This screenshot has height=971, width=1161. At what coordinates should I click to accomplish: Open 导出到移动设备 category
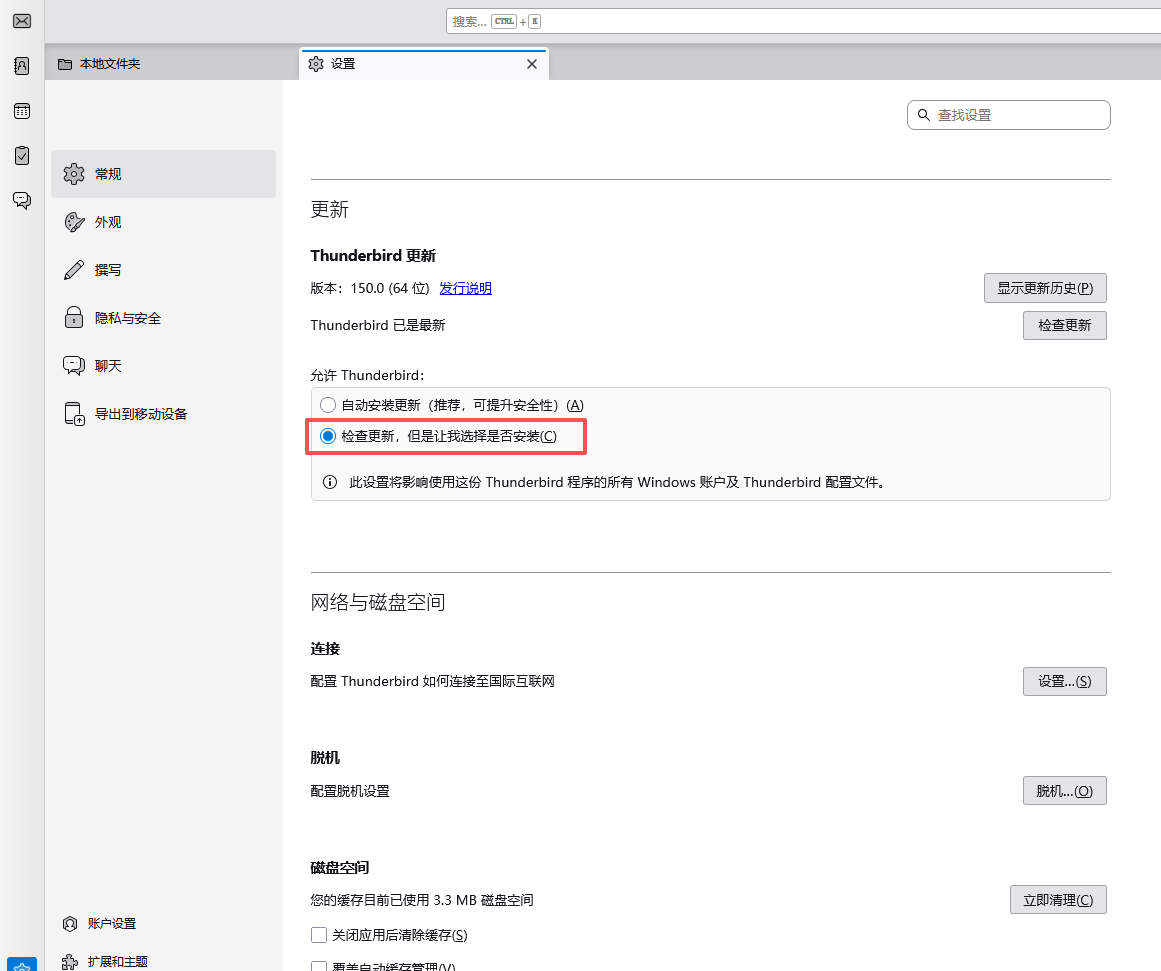tap(164, 414)
